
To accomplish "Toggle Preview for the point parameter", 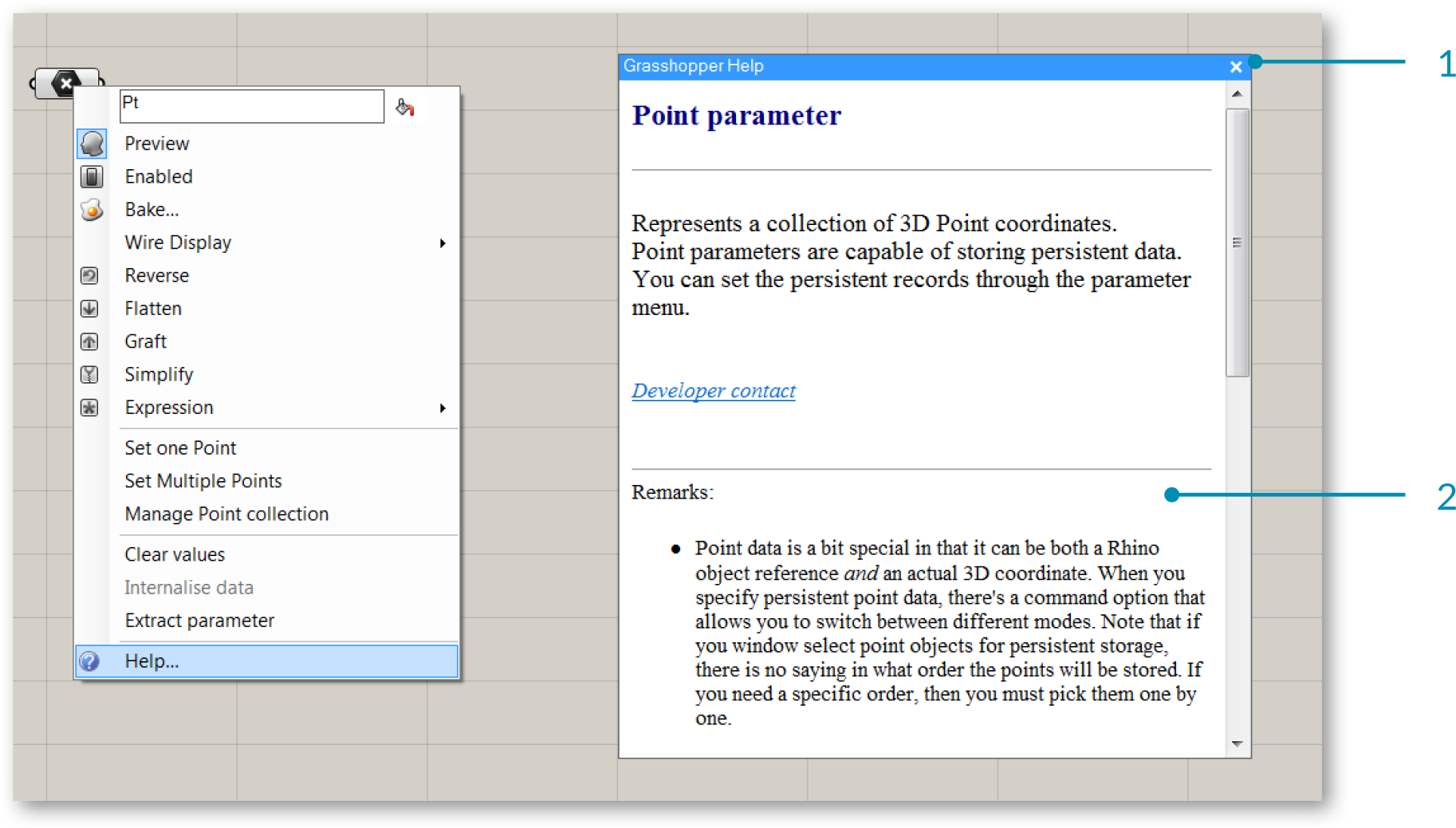I will point(157,144).
